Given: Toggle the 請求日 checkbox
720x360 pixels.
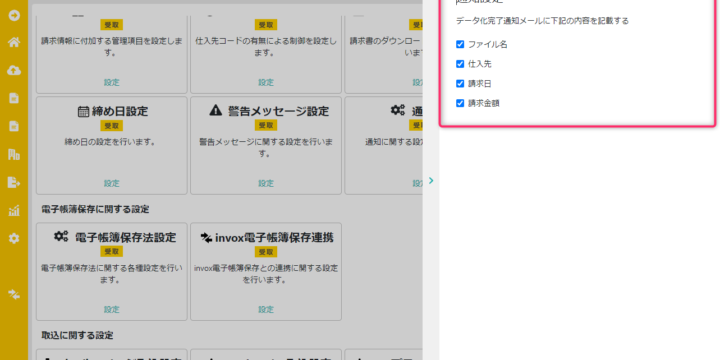Looking at the screenshot, I should click(460, 84).
